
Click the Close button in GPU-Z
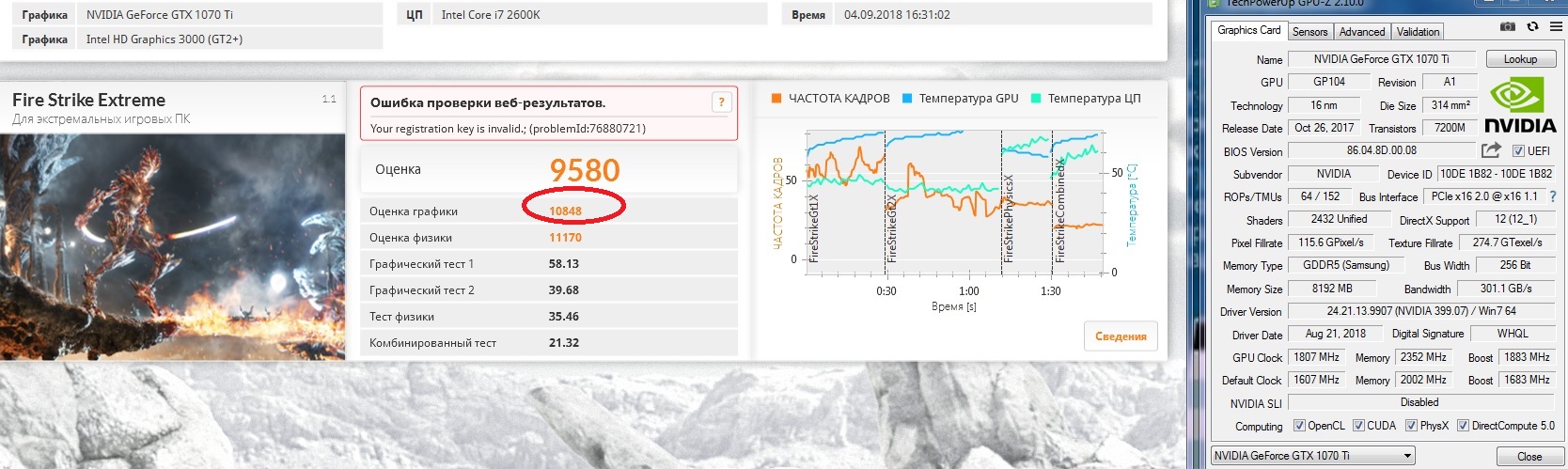click(1529, 457)
